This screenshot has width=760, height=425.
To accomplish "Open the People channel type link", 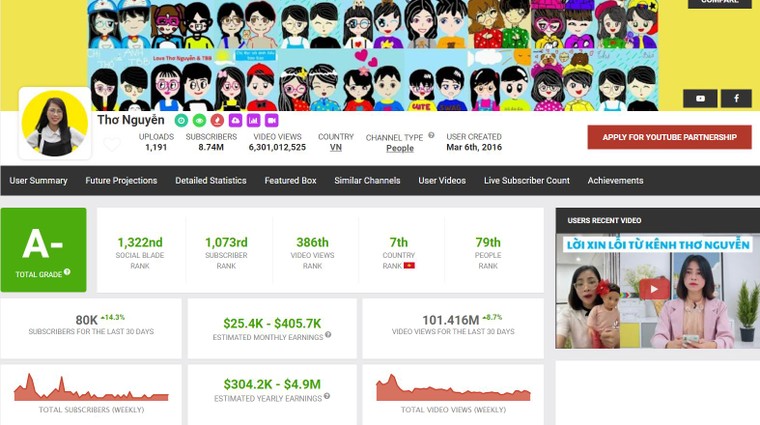I will pyautogui.click(x=400, y=148).
